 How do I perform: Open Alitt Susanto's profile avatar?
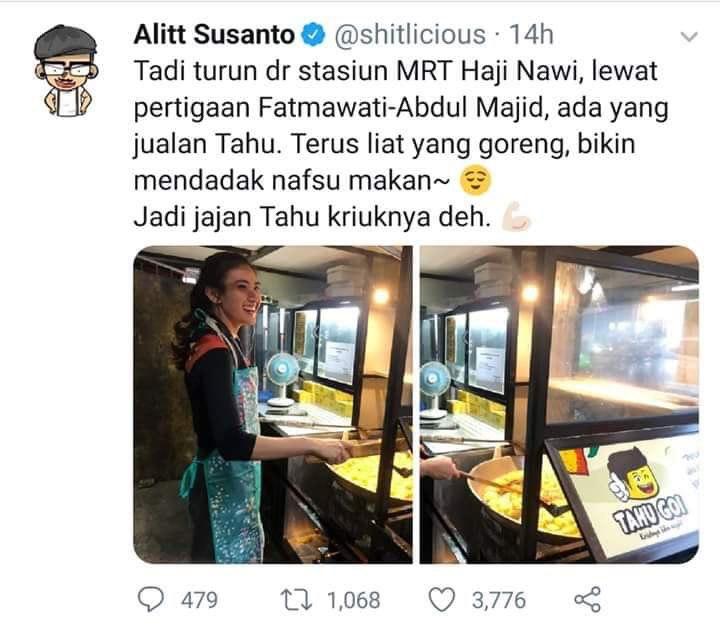point(67,70)
